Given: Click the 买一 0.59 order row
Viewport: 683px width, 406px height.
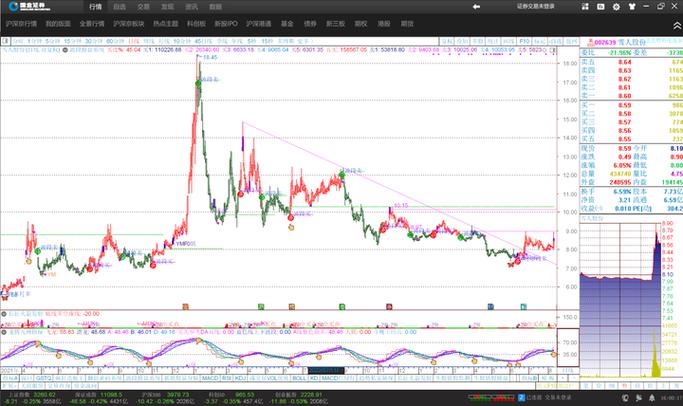Looking at the screenshot, I should point(631,105).
